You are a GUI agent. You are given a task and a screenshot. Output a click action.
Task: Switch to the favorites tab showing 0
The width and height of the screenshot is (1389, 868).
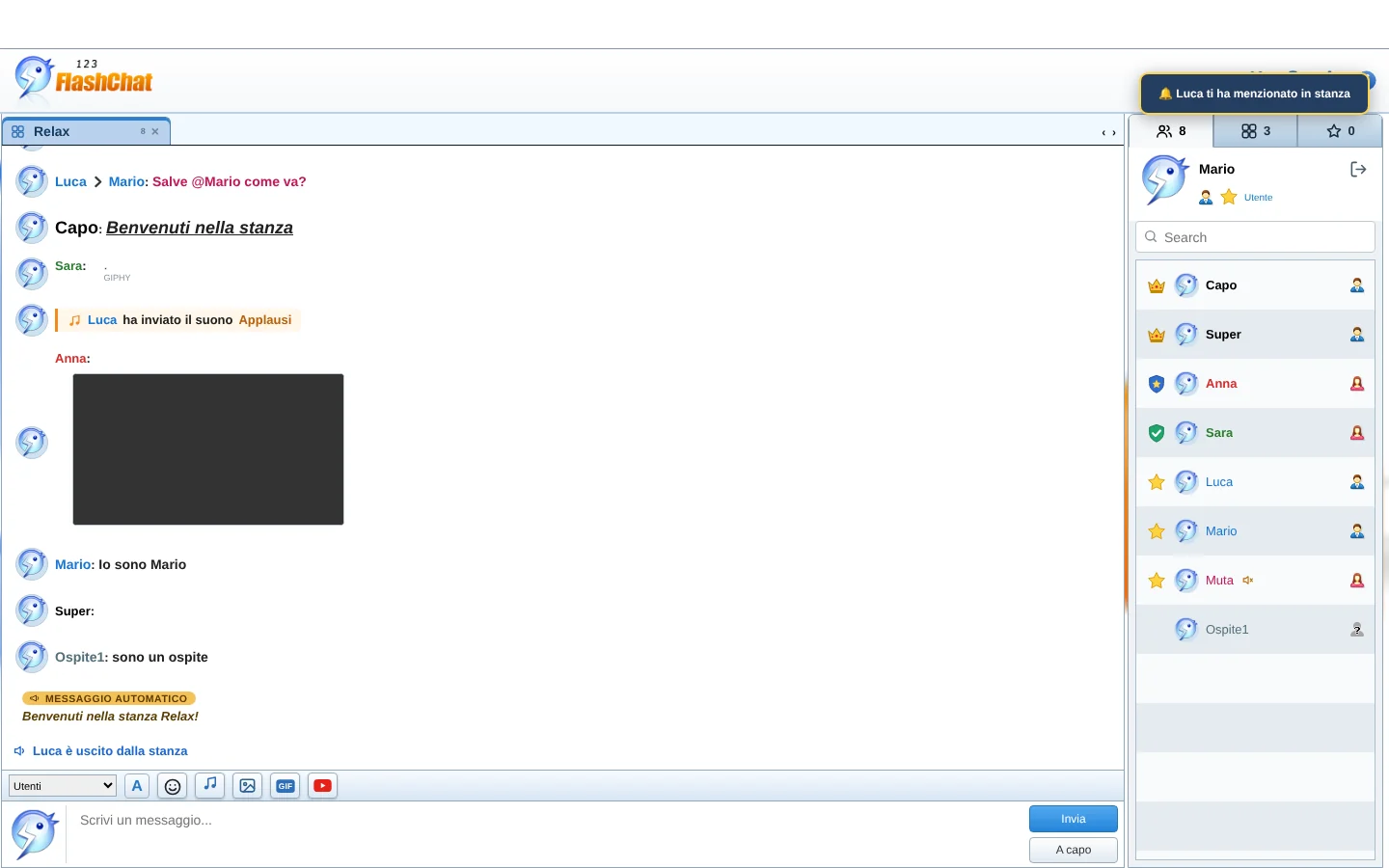[x=1340, y=131]
